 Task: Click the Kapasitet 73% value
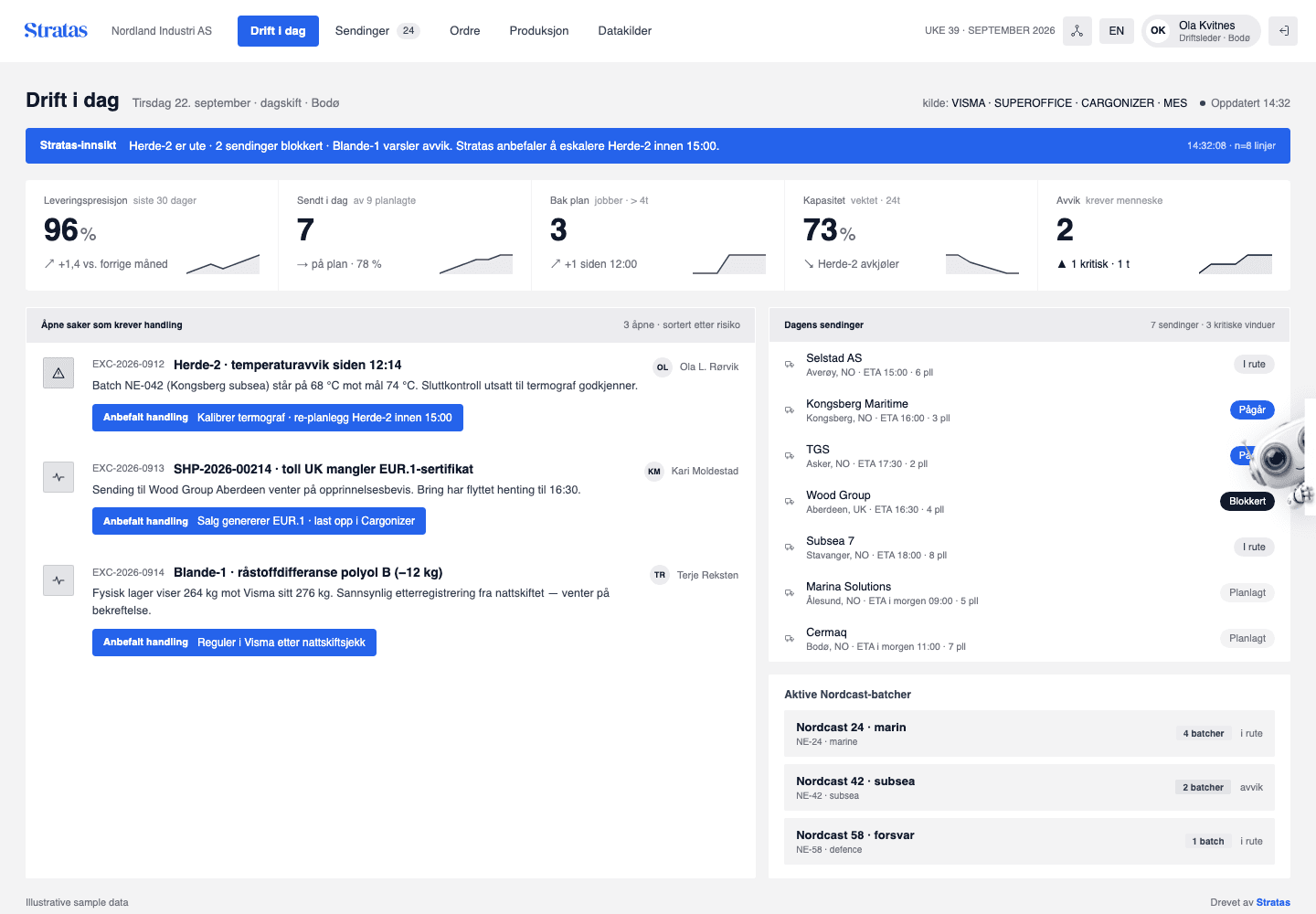click(829, 230)
